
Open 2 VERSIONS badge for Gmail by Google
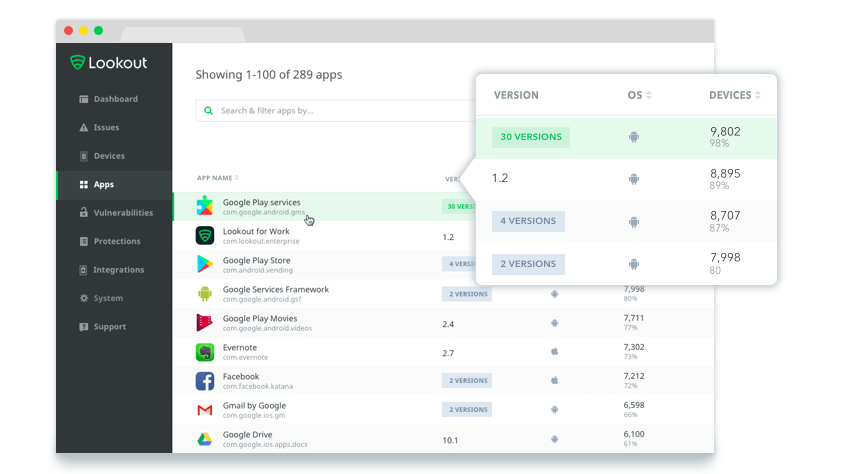point(467,410)
